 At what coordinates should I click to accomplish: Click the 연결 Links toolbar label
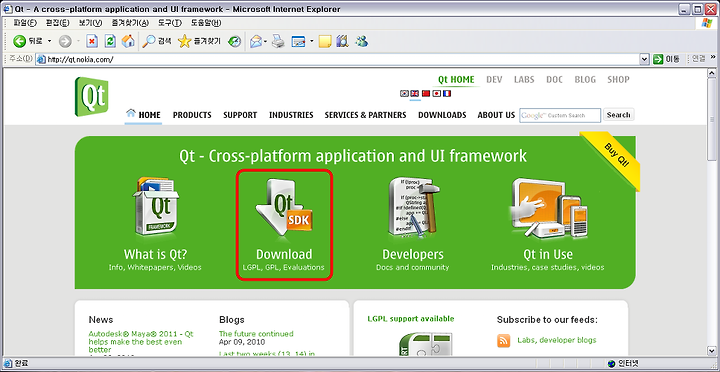(x=698, y=59)
